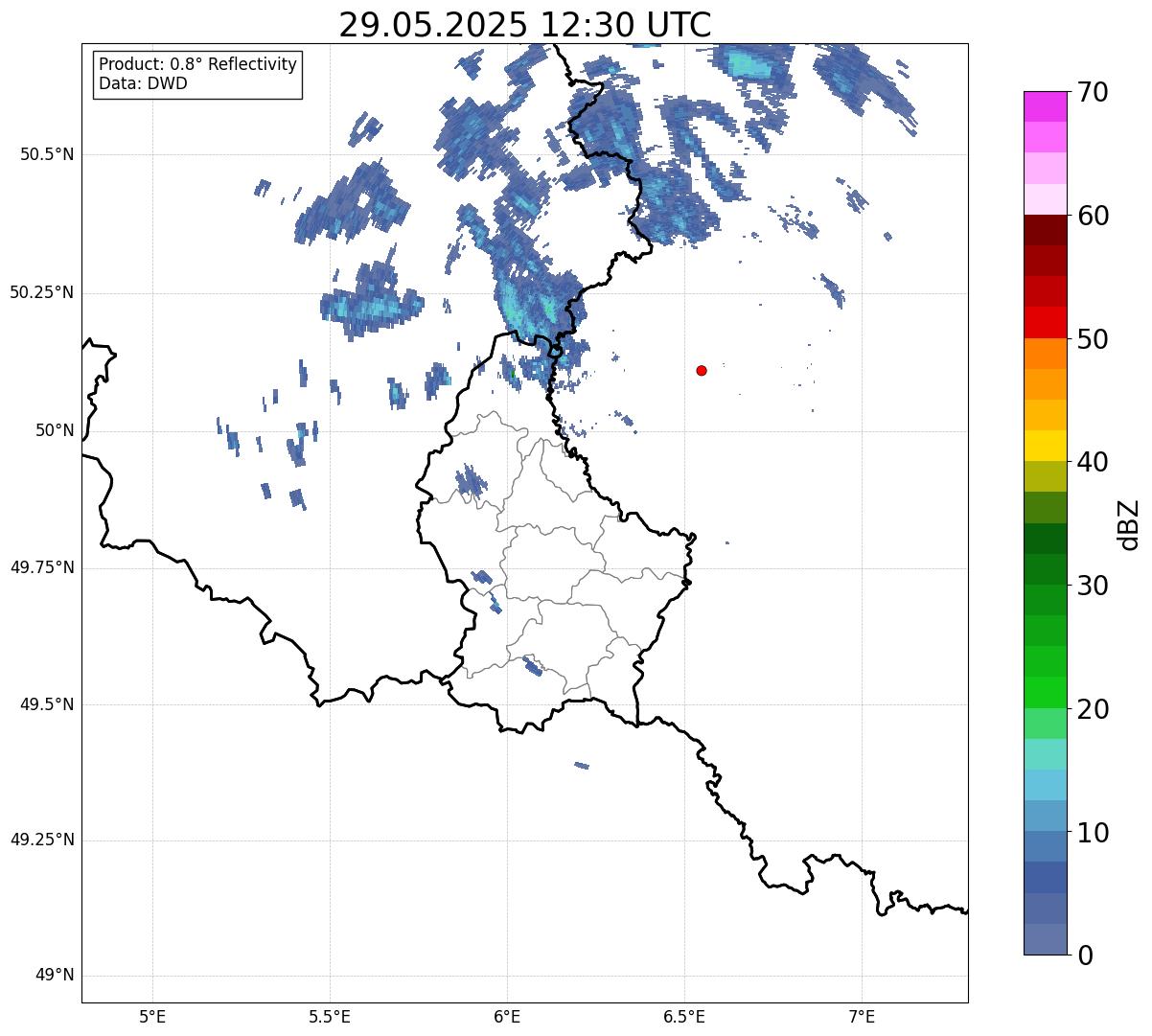
Task: Click the colorbar tick label '50'
Action: (x=1093, y=339)
